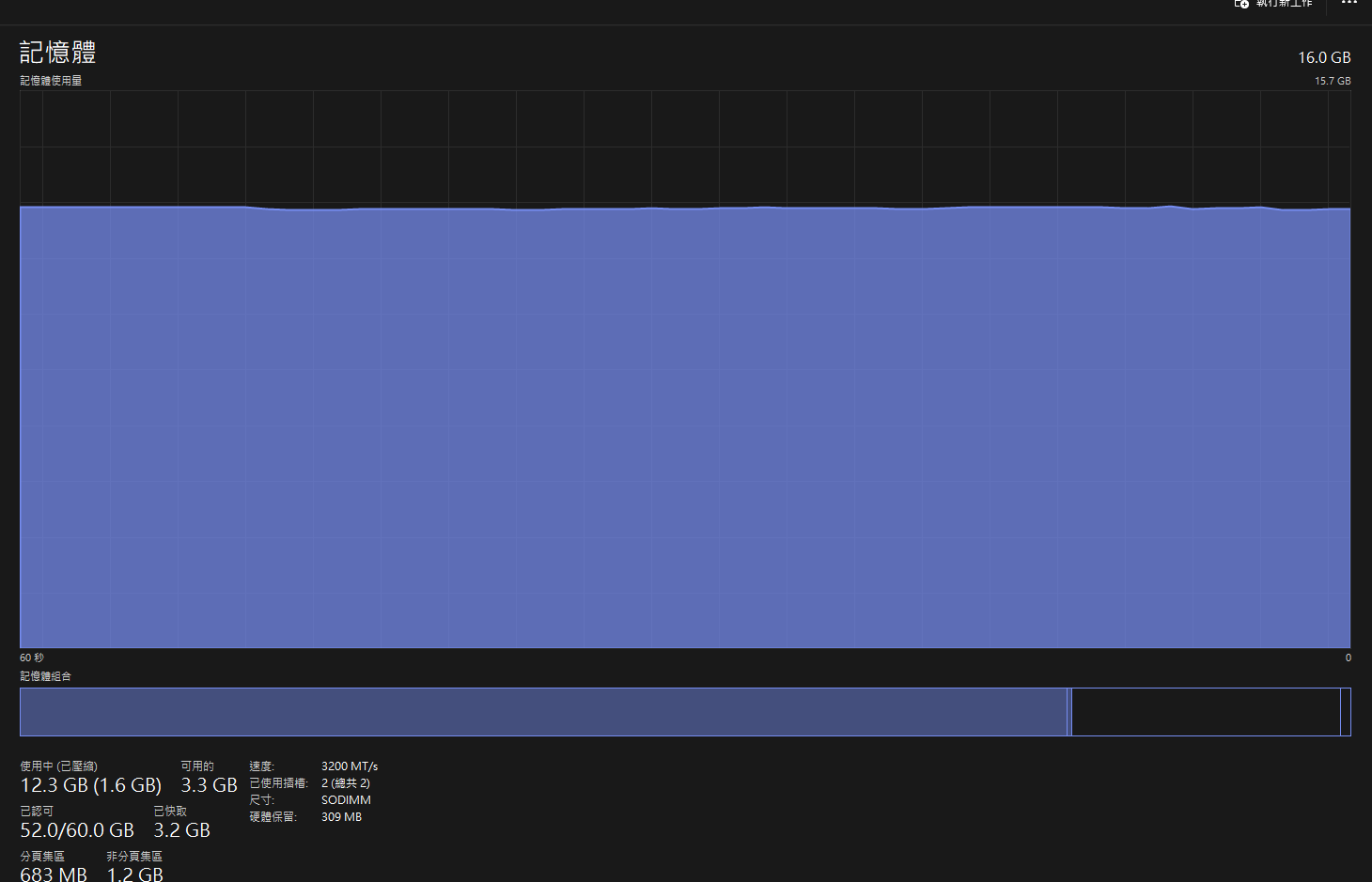This screenshot has width=1372, height=882.
Task: Open the three-dot more options menu
Action: pos(1349,4)
